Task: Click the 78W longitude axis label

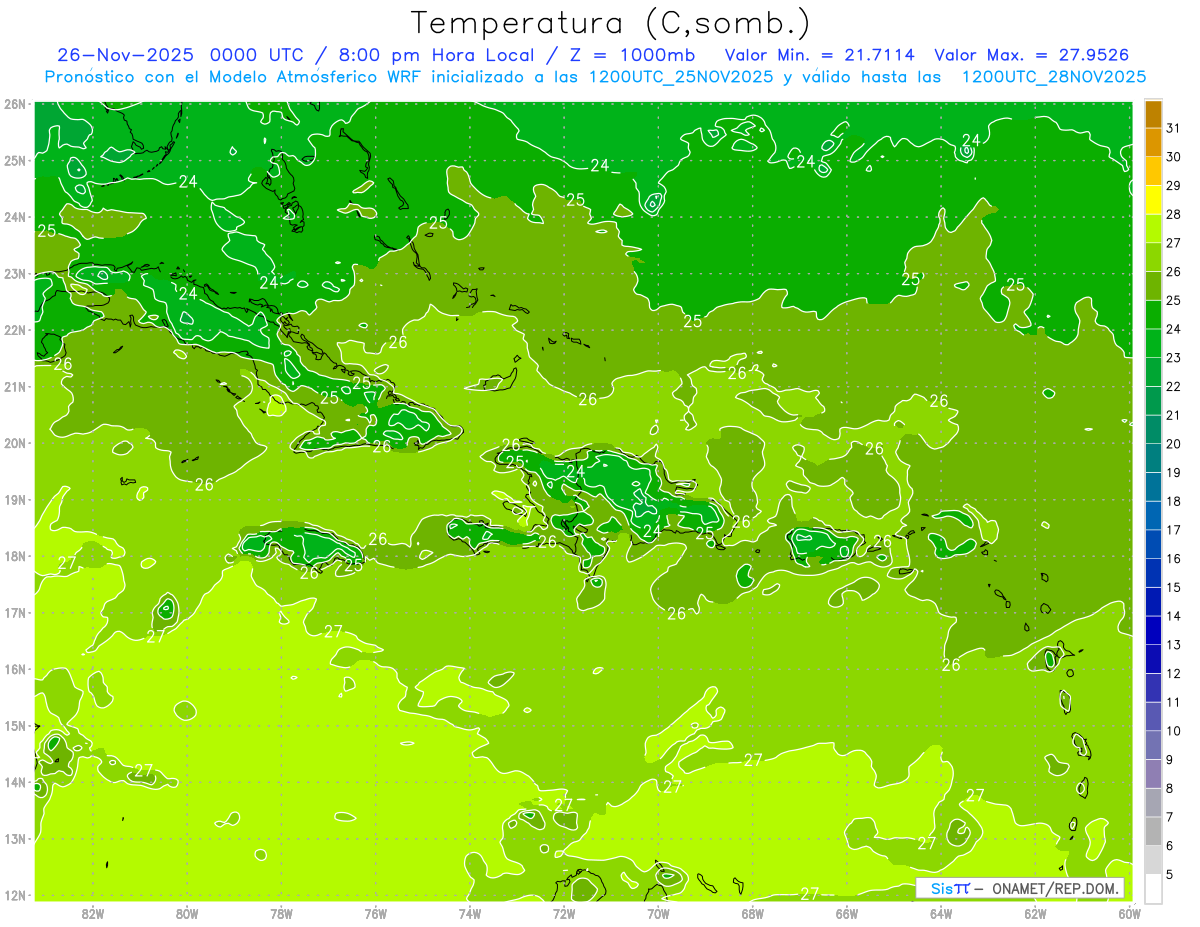Action: click(281, 913)
